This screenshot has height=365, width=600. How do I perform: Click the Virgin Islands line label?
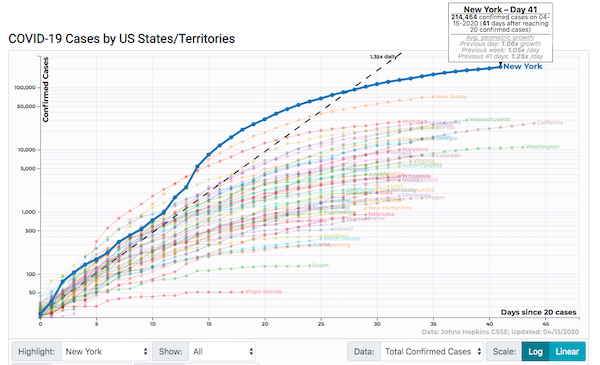click(x=263, y=292)
